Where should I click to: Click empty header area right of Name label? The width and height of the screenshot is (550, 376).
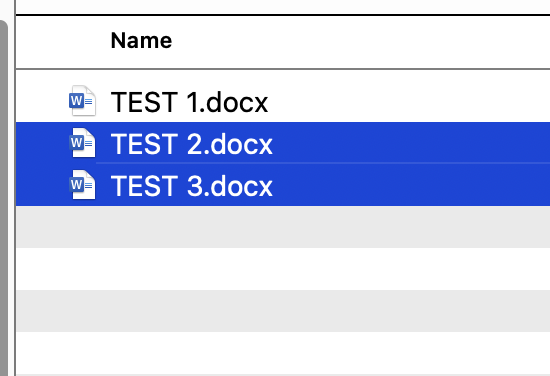[x=361, y=42]
